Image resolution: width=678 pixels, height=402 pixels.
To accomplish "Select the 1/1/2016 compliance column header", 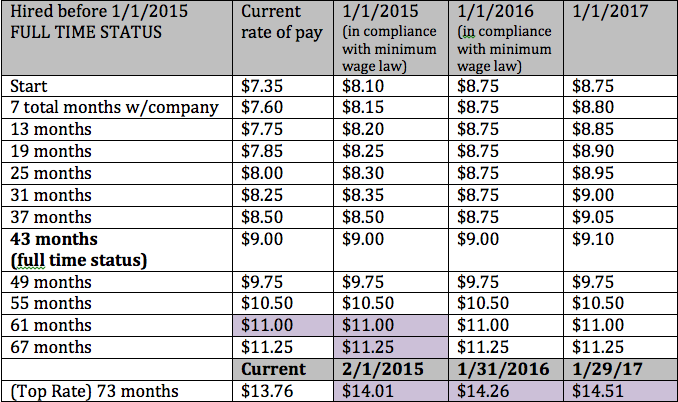I will click(506, 38).
